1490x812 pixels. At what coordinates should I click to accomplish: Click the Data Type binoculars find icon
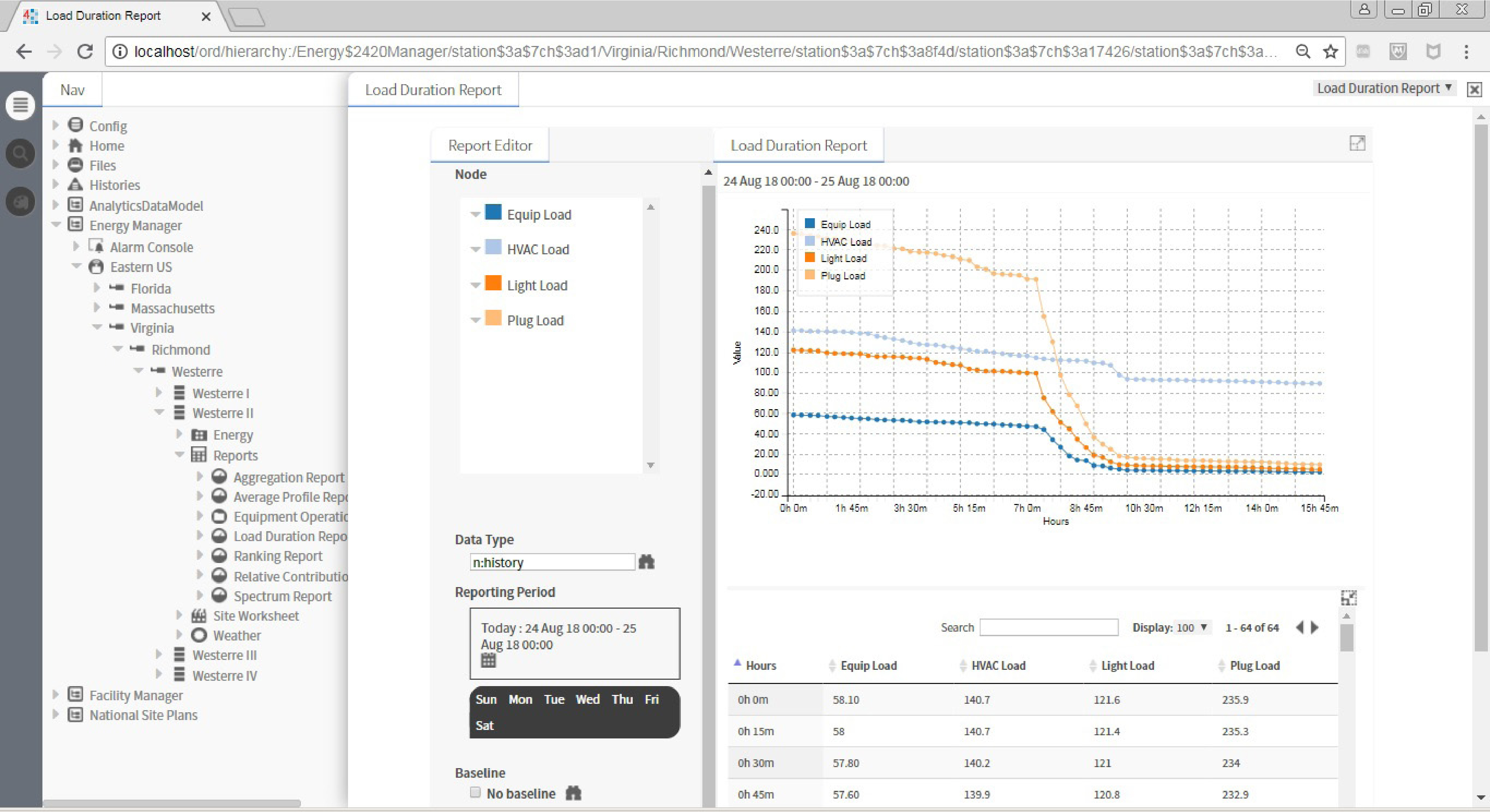[x=646, y=562]
